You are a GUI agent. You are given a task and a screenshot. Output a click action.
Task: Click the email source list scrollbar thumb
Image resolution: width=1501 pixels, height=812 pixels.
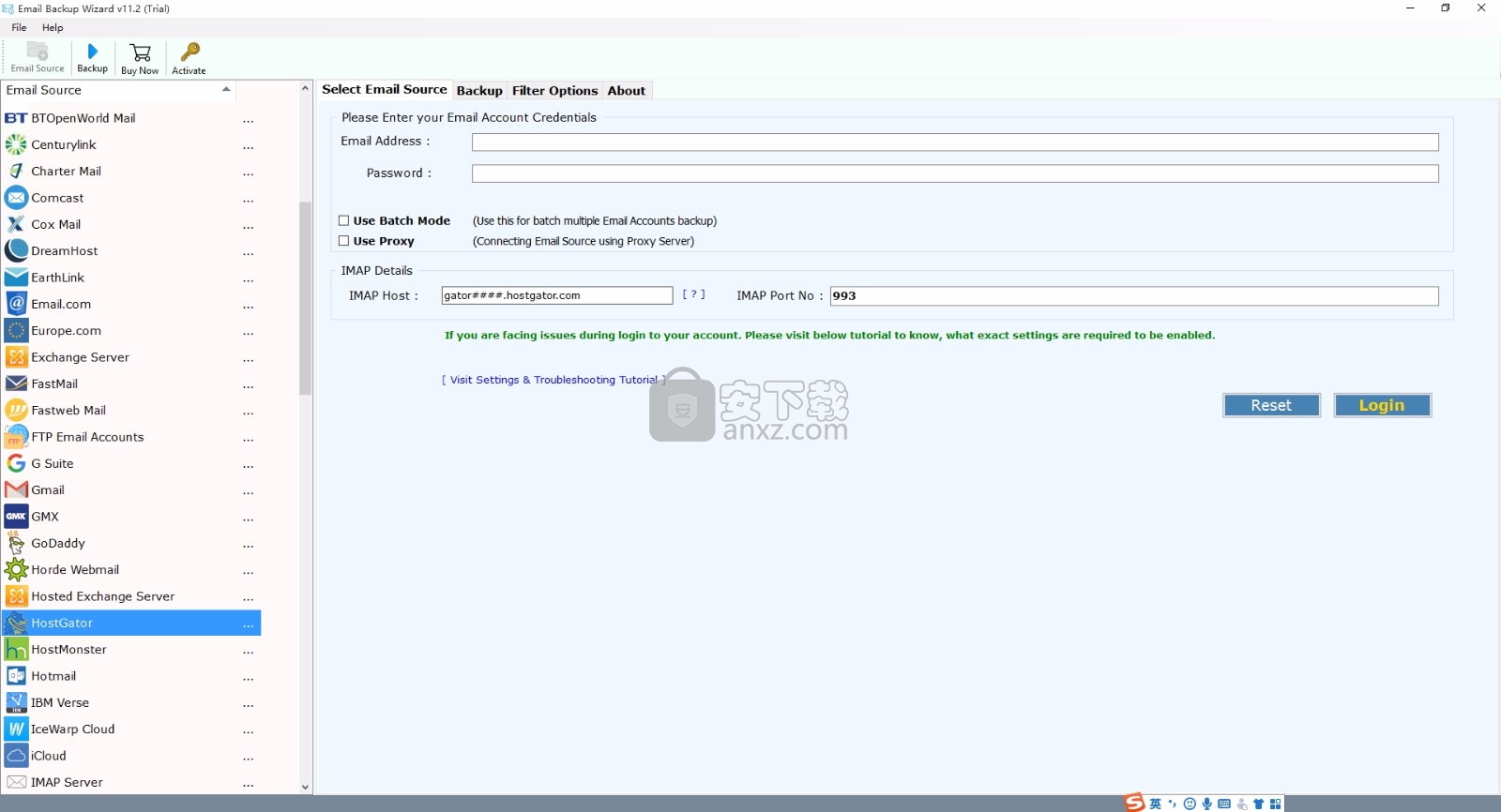305,298
